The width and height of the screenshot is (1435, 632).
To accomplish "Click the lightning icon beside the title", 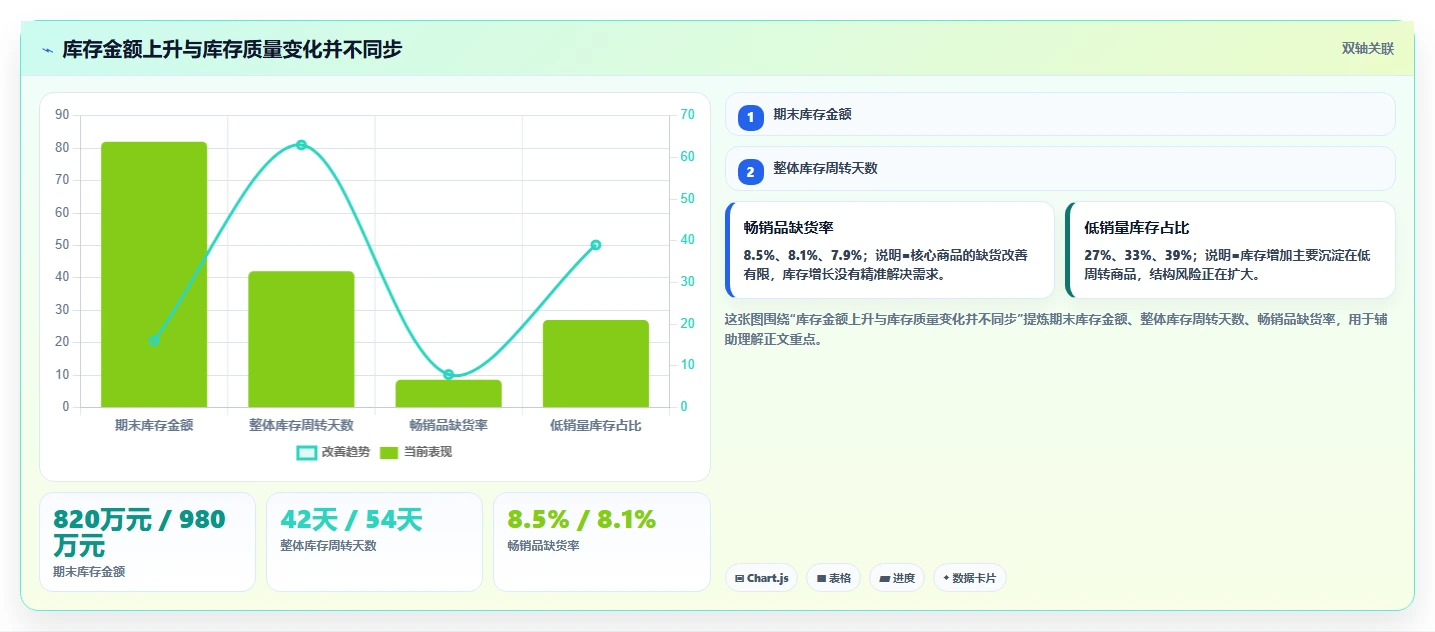I will point(47,50).
